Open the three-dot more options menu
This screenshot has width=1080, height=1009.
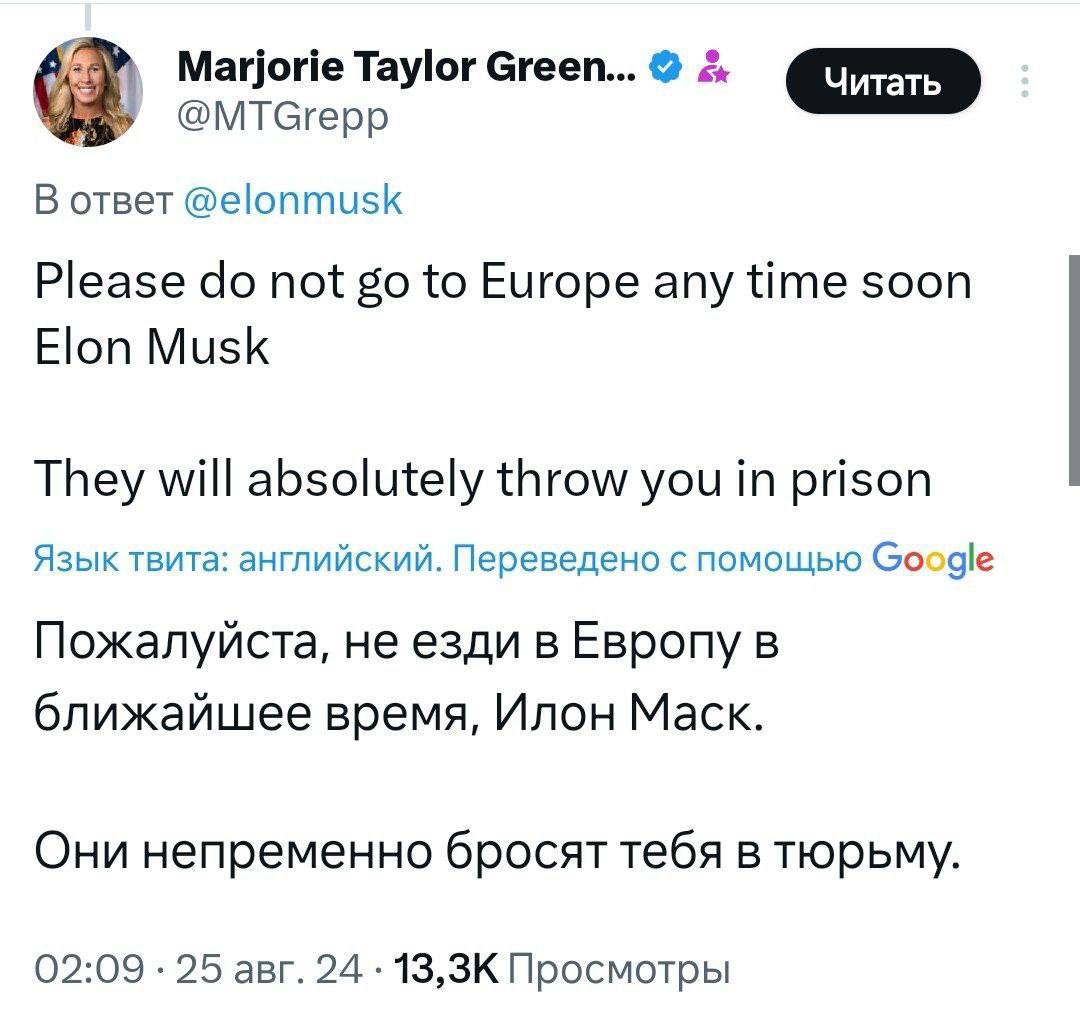click(1022, 81)
